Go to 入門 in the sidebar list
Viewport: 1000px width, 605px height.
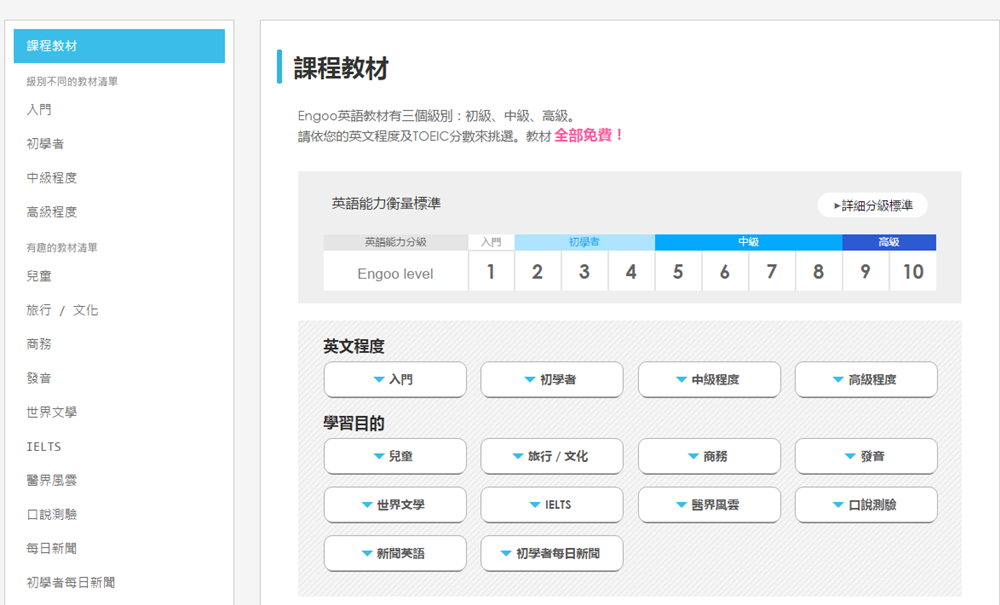[x=39, y=110]
